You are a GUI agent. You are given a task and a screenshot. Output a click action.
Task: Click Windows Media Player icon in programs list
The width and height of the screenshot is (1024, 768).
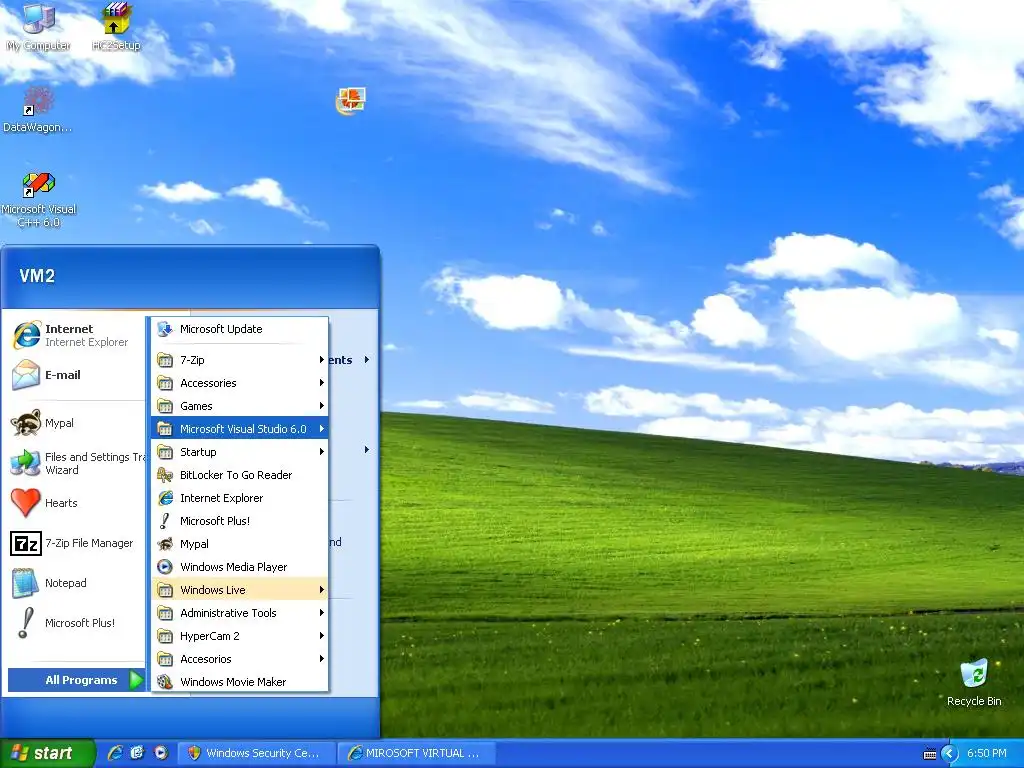(x=165, y=567)
